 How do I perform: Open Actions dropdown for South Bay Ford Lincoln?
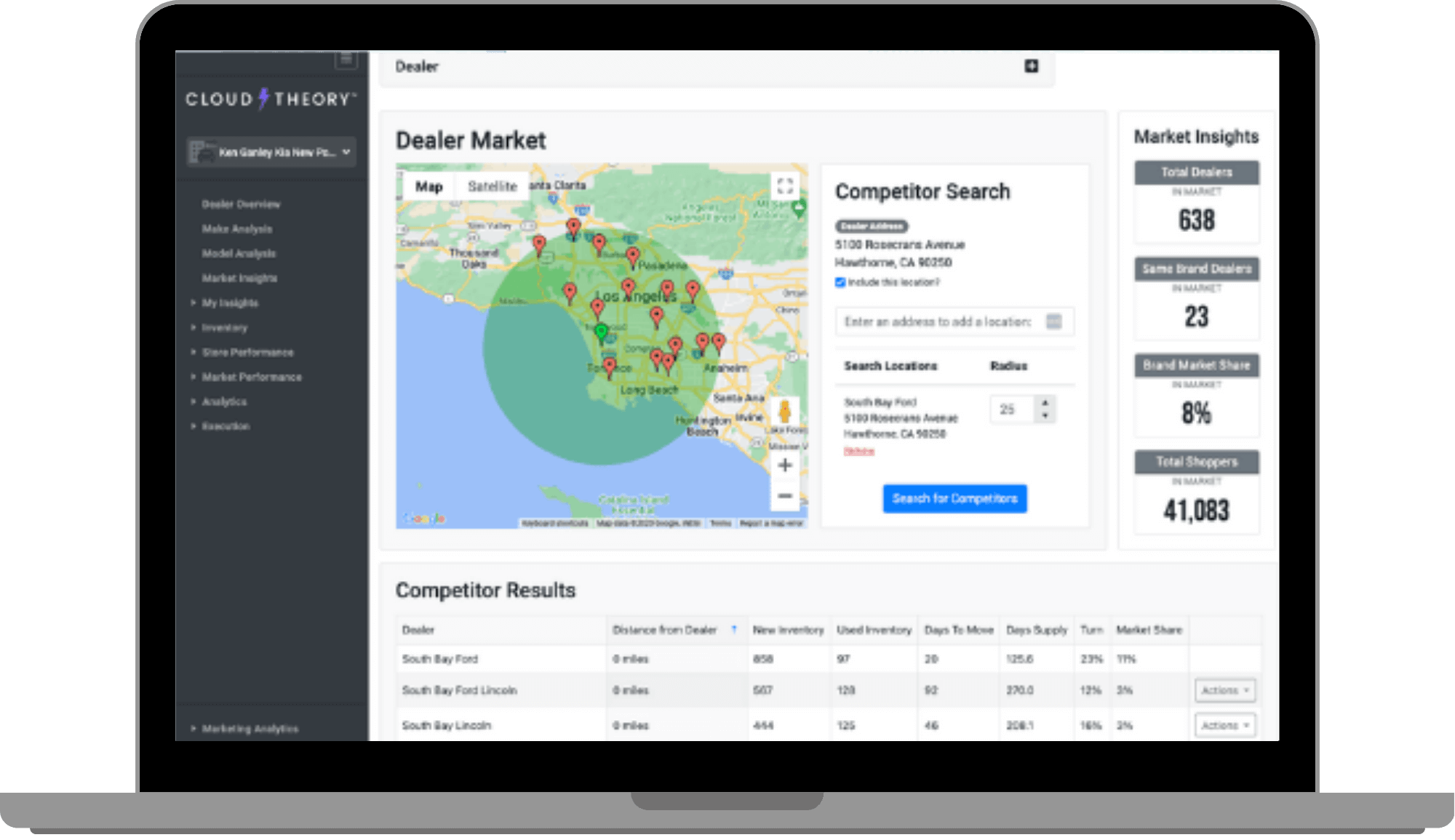[1225, 690]
